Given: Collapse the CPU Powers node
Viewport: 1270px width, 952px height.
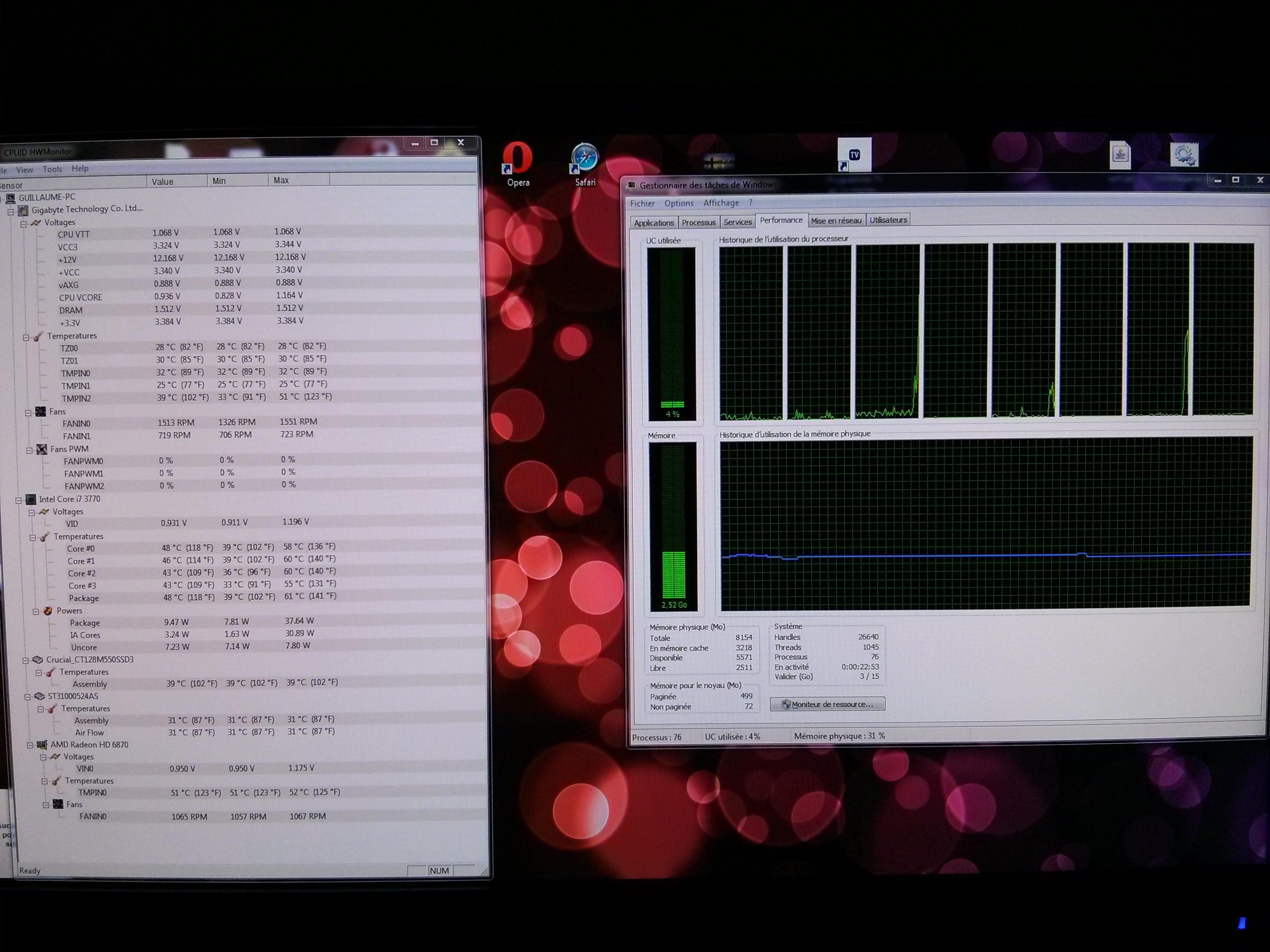Looking at the screenshot, I should coord(35,612).
